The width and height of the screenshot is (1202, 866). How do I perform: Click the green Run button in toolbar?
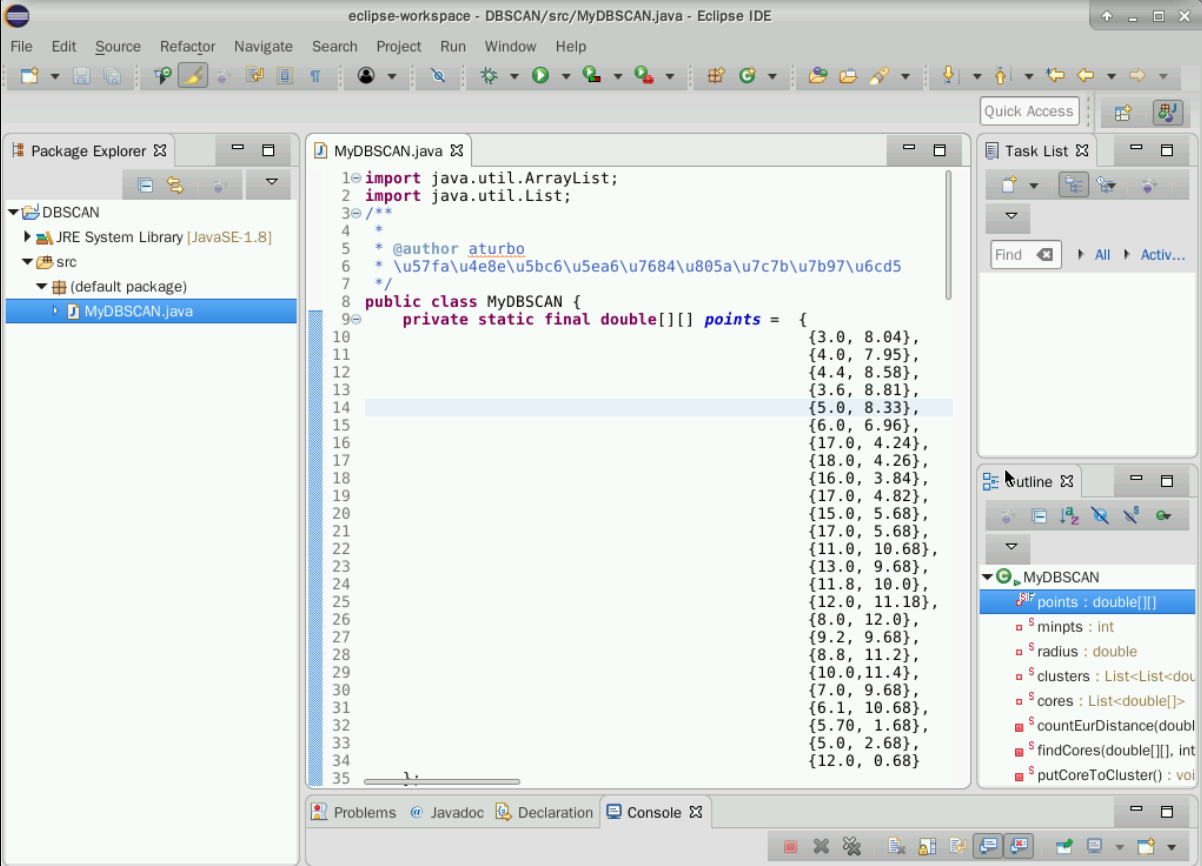click(540, 75)
